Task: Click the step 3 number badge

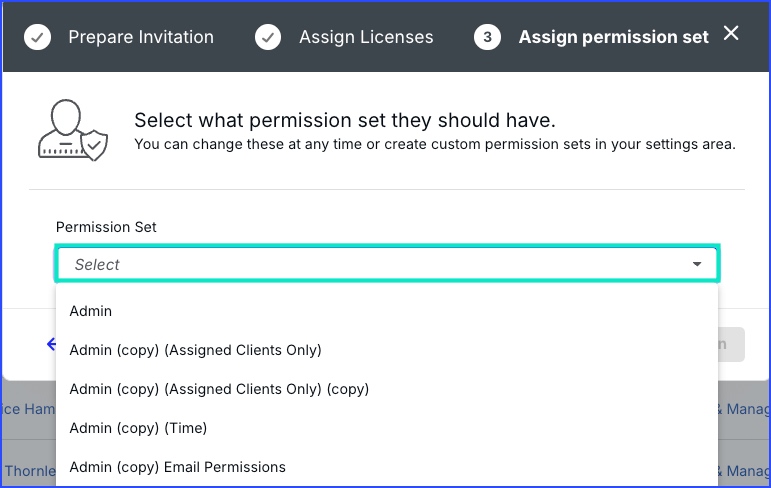Action: pyautogui.click(x=487, y=37)
